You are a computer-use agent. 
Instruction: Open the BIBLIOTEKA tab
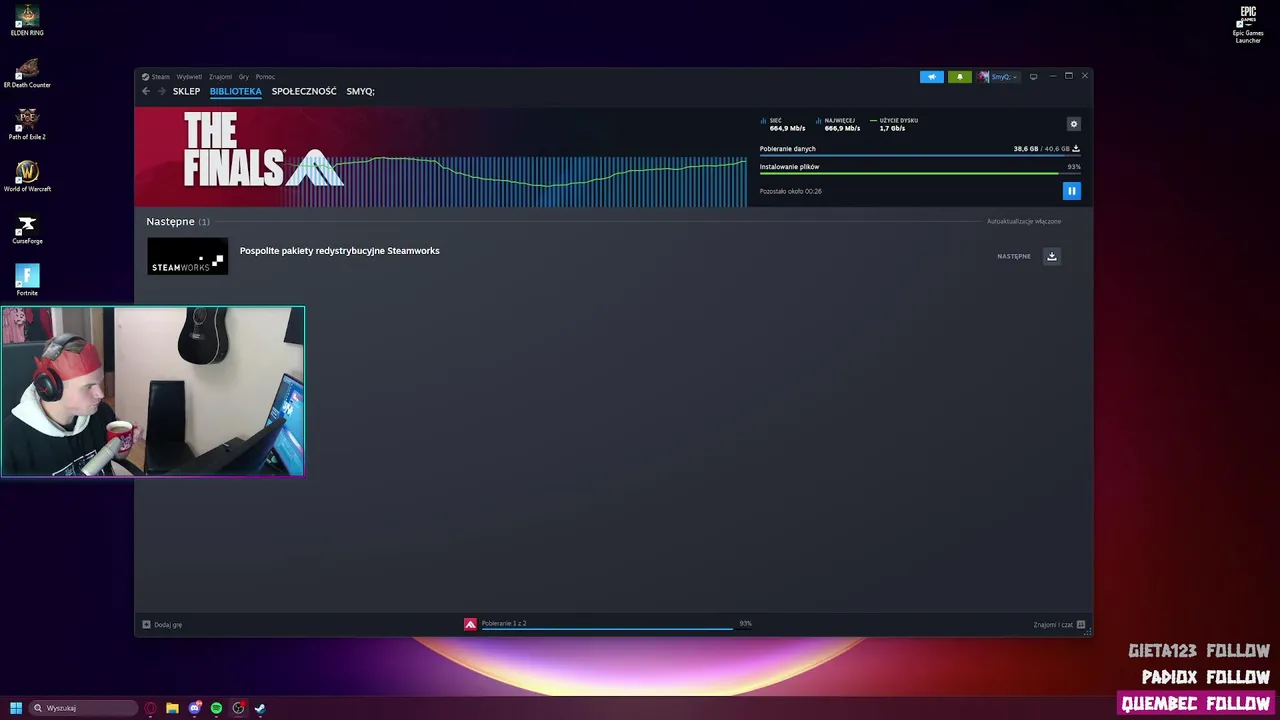(x=236, y=91)
